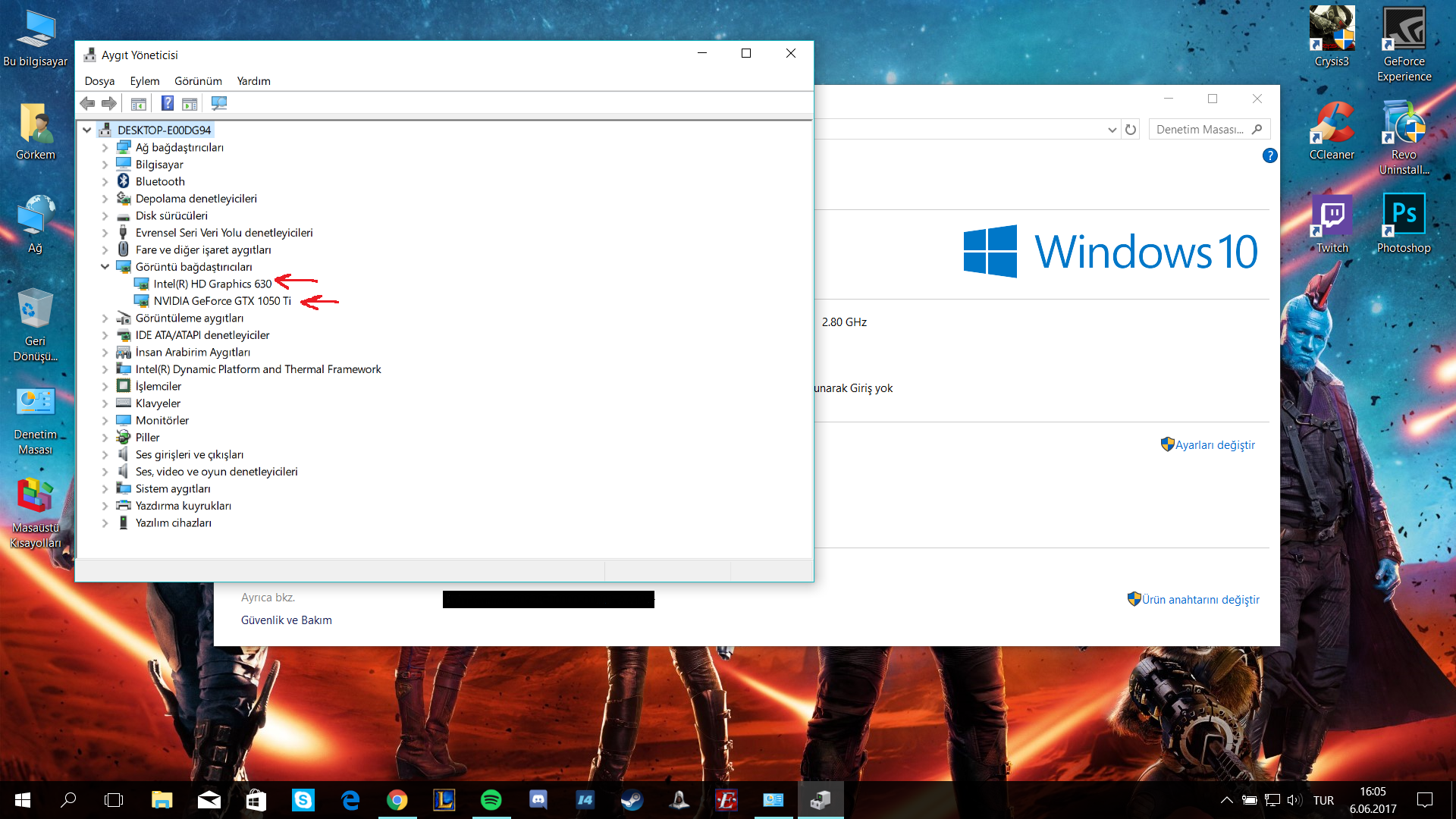Click the Back arrow in Device Manager toolbar

coord(87,103)
